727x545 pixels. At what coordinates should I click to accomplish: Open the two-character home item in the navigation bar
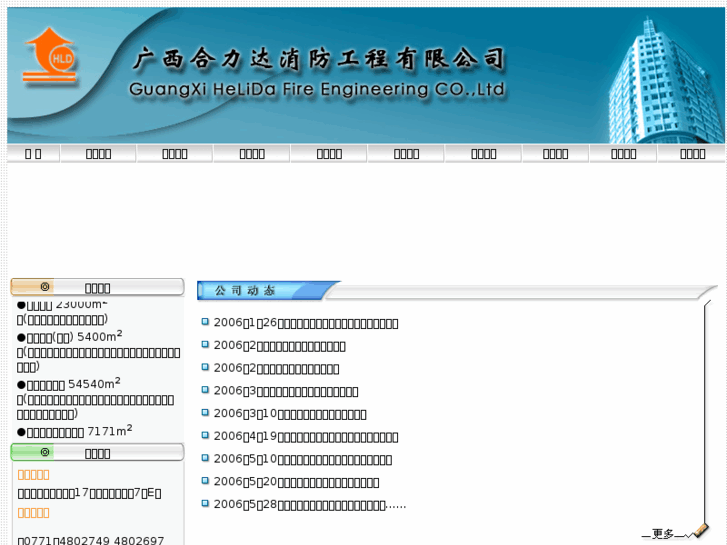(x=33, y=154)
